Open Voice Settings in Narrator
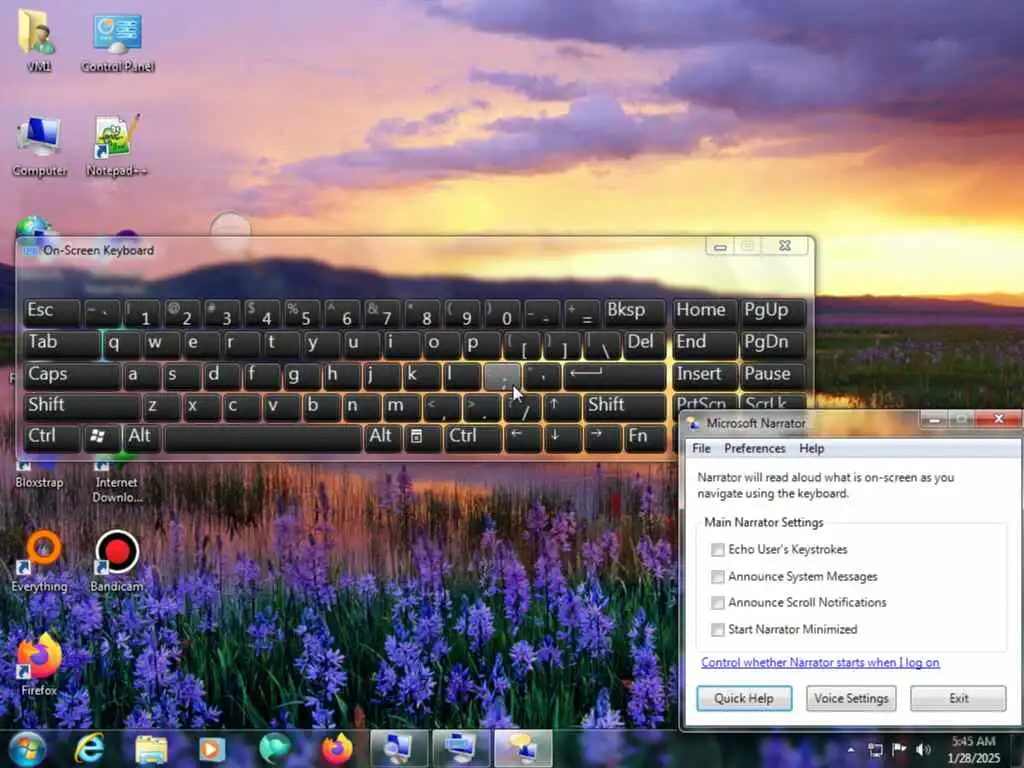This screenshot has width=1024, height=768. [x=851, y=698]
